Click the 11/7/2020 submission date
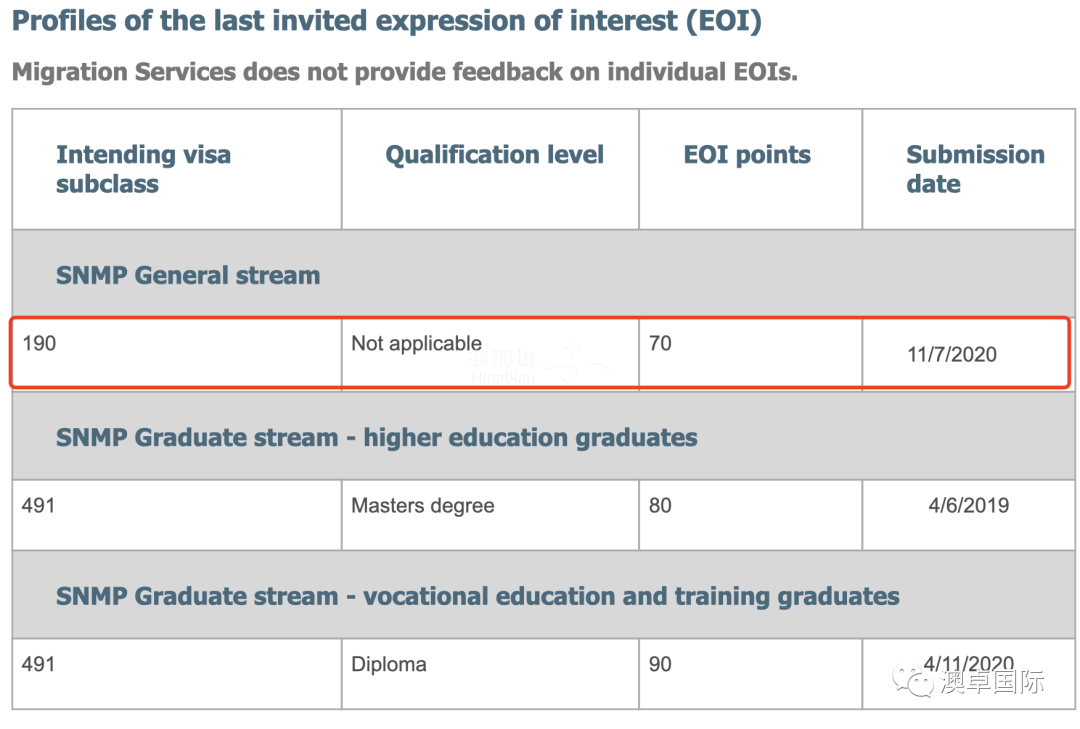Screen dimensions: 1080x729 tap(952, 354)
